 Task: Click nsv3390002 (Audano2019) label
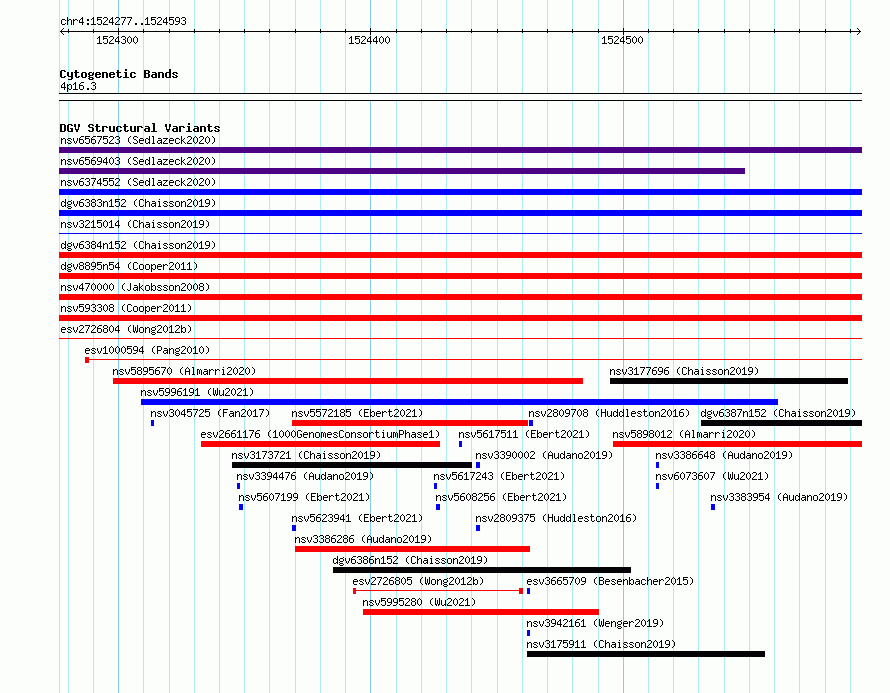pos(544,455)
